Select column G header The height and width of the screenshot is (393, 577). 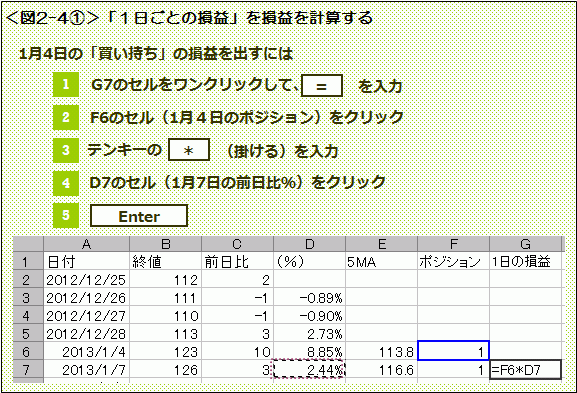(x=525, y=244)
